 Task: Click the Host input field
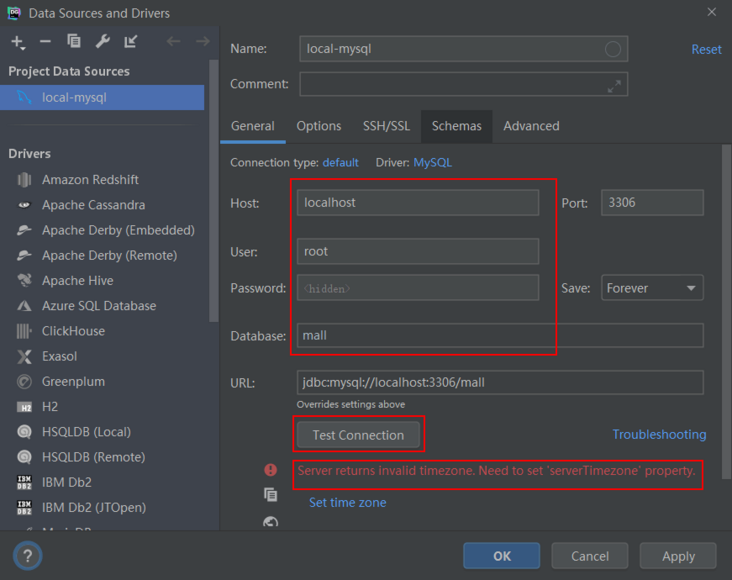[417, 202]
